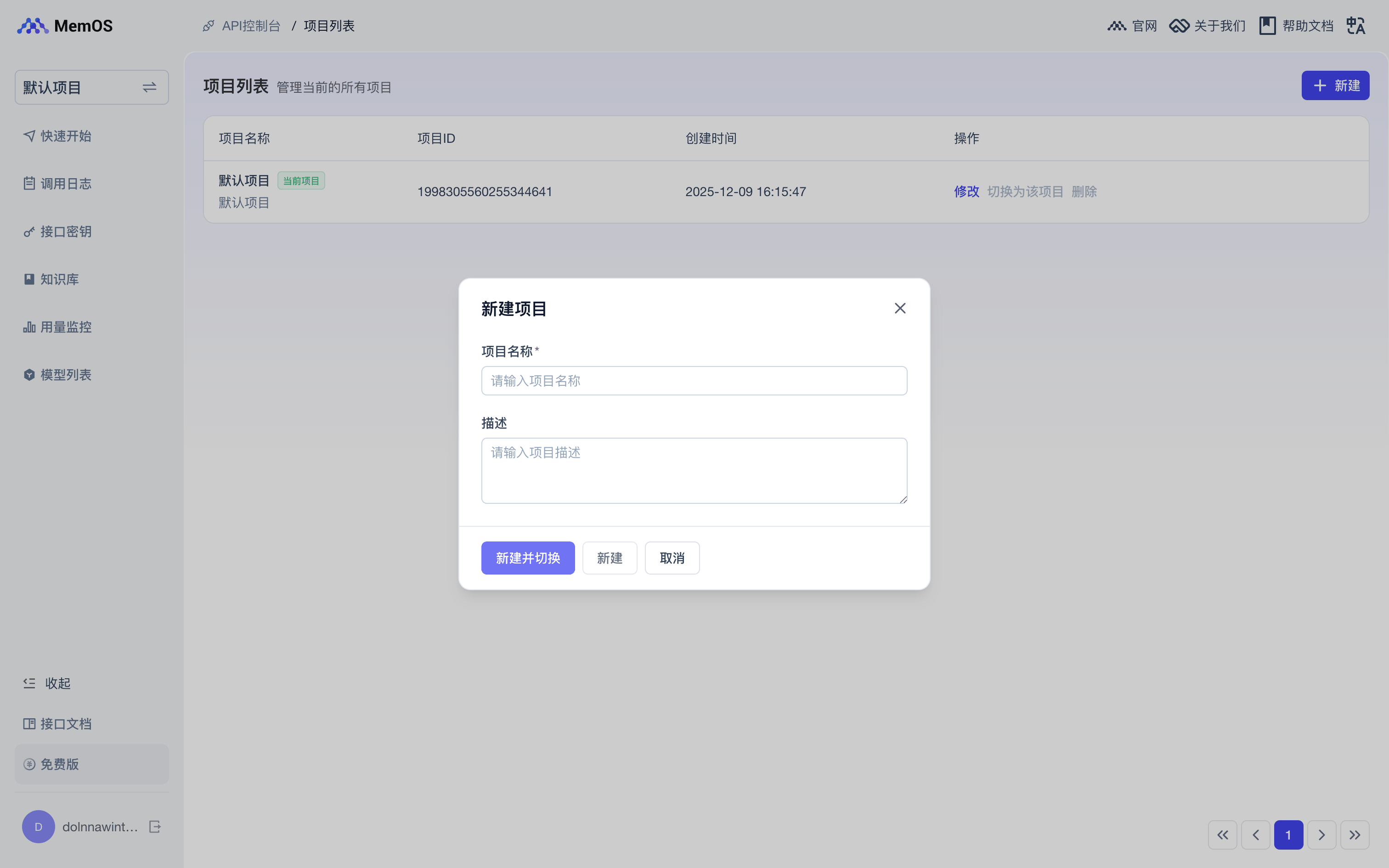Click the 新建并切换 button
Screen dimensions: 1389x868
point(527,558)
